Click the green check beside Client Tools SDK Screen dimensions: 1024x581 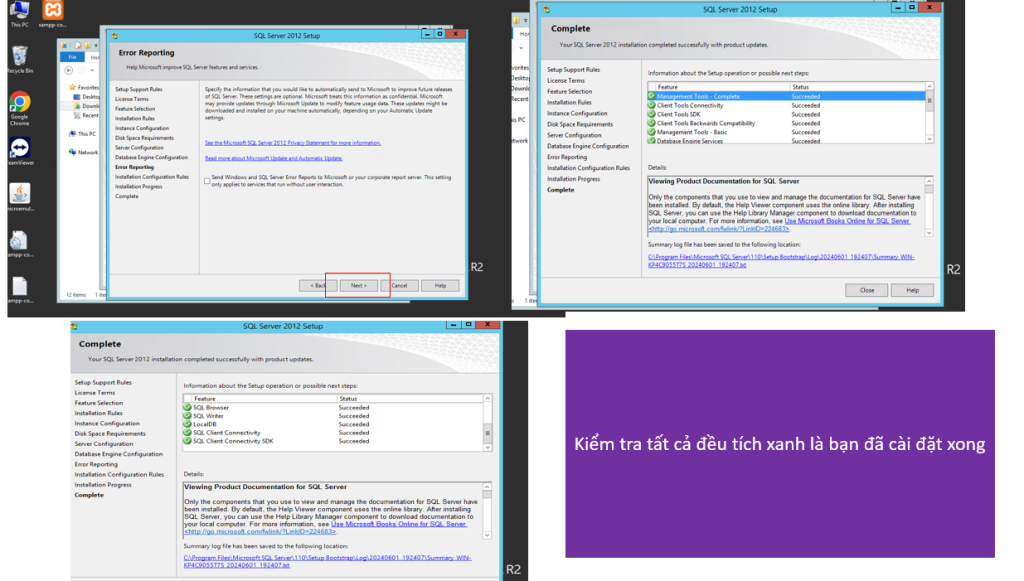652,114
